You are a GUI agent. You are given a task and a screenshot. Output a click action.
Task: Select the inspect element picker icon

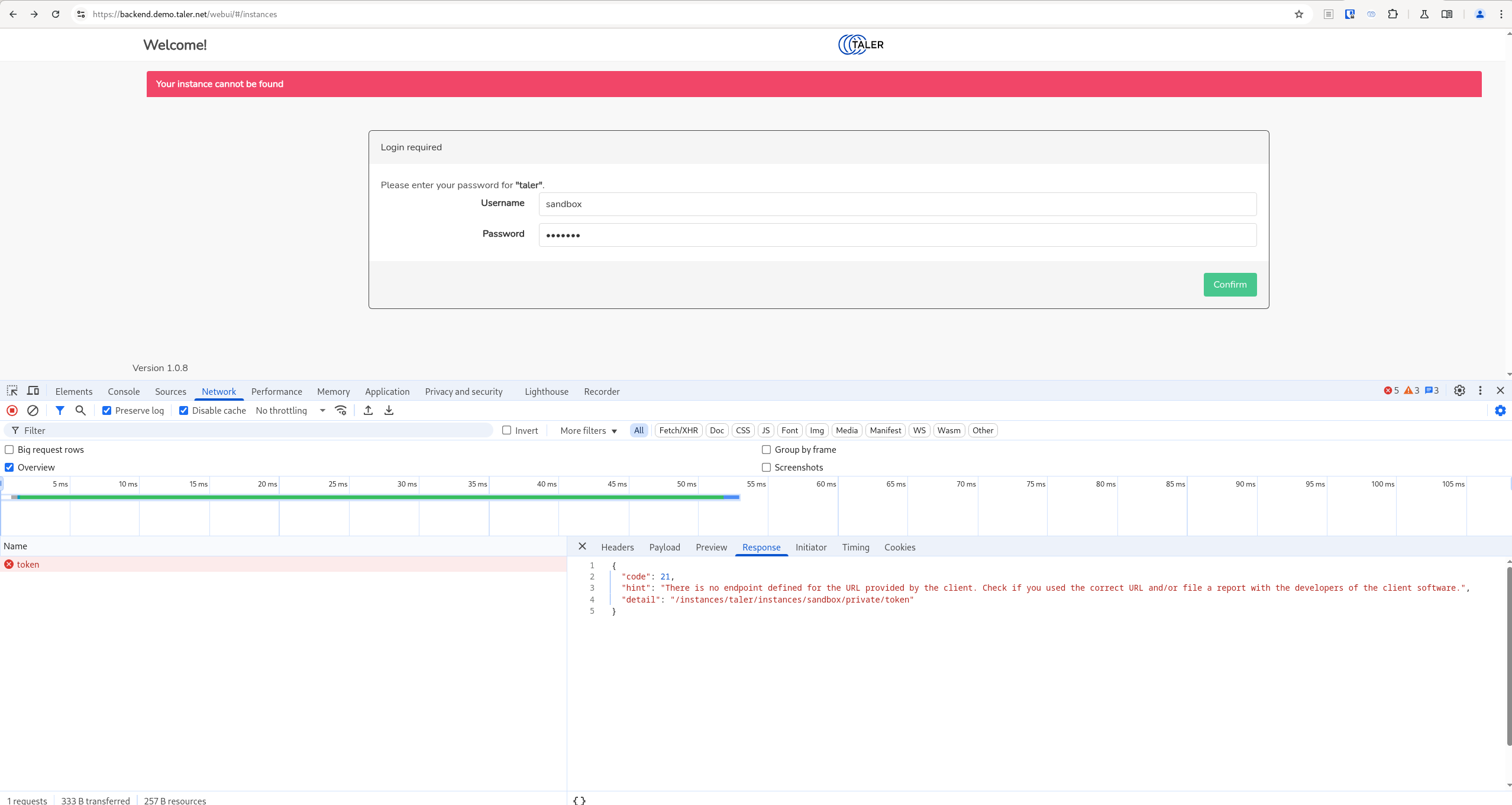click(x=12, y=391)
